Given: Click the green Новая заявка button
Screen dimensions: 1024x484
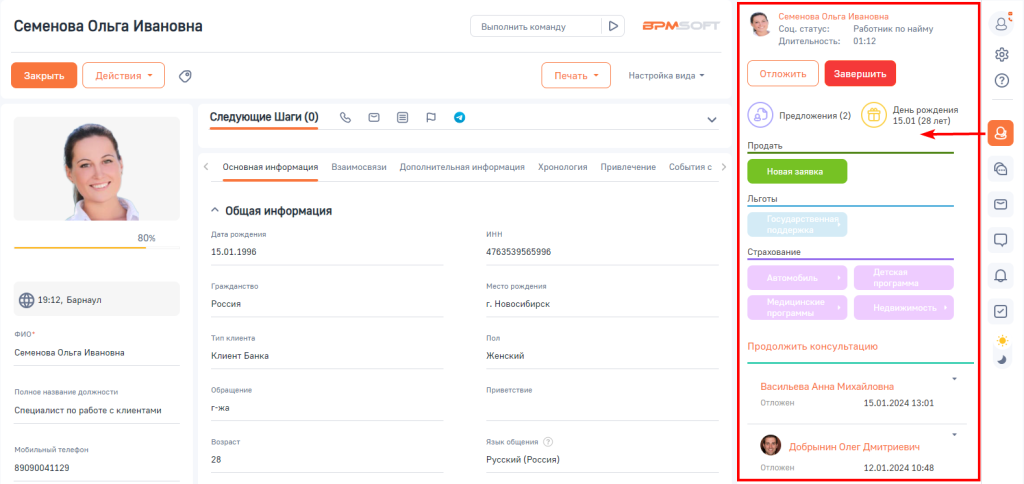Looking at the screenshot, I should pos(796,172).
